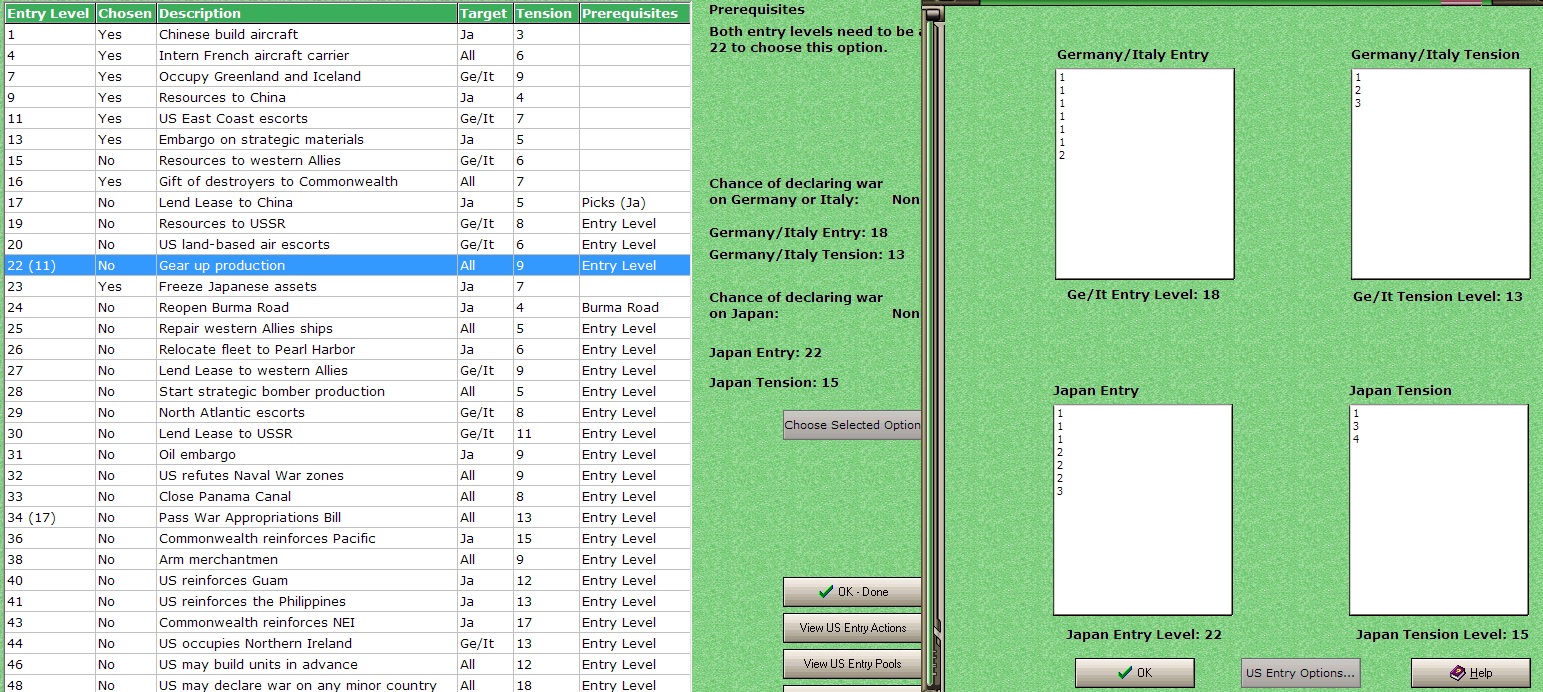Open US Entry Options button

pyautogui.click(x=1300, y=673)
